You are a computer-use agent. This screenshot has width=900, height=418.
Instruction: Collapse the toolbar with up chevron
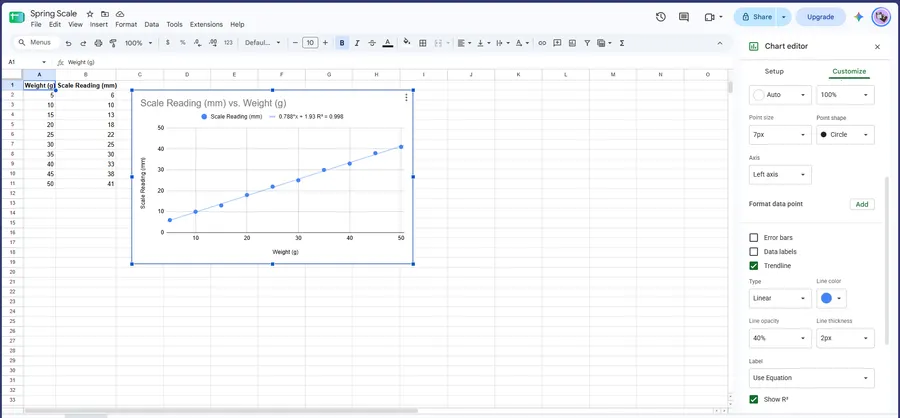720,43
